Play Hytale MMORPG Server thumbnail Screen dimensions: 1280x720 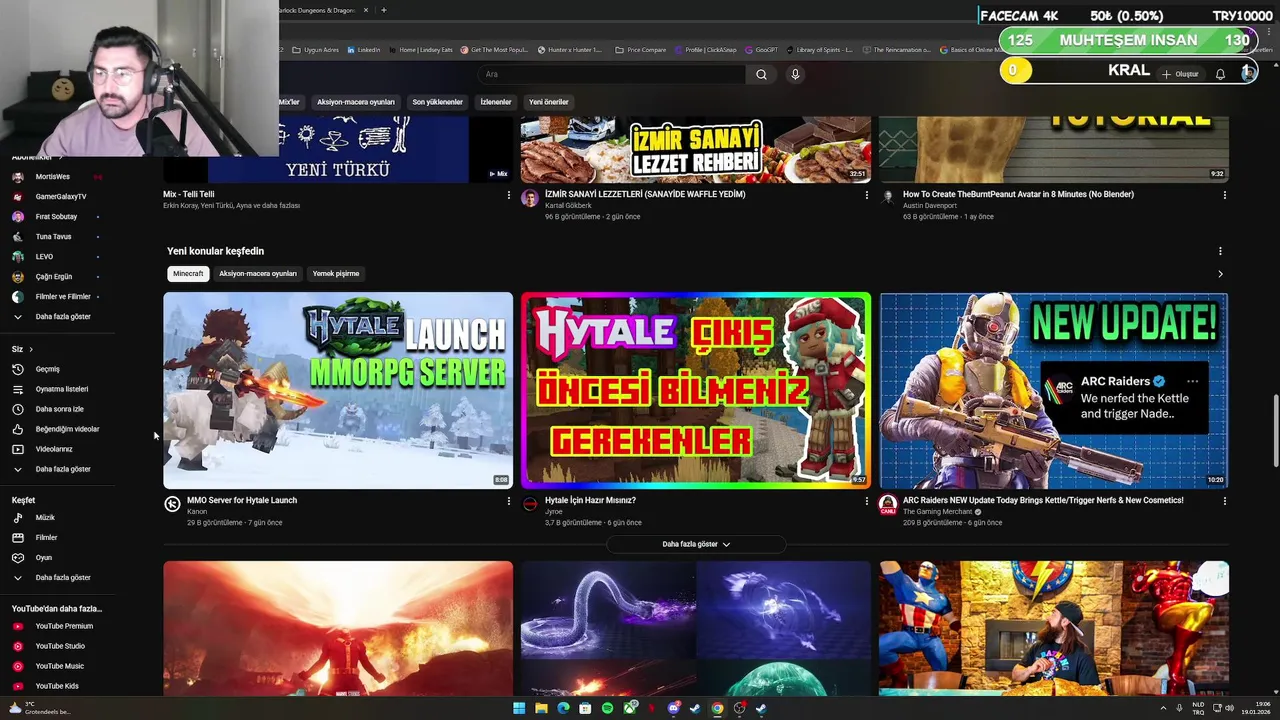point(338,390)
